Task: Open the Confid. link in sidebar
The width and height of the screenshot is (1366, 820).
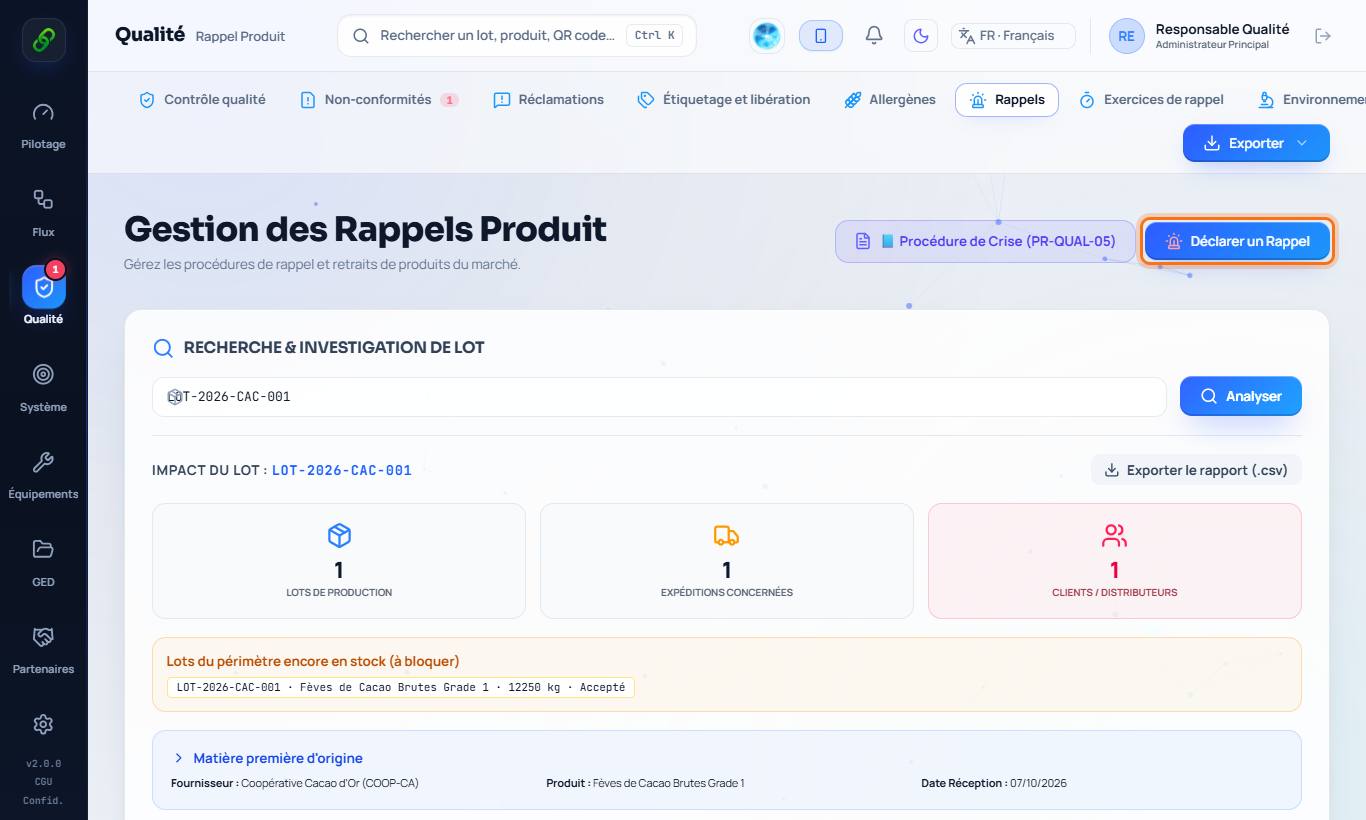Action: coord(43,800)
